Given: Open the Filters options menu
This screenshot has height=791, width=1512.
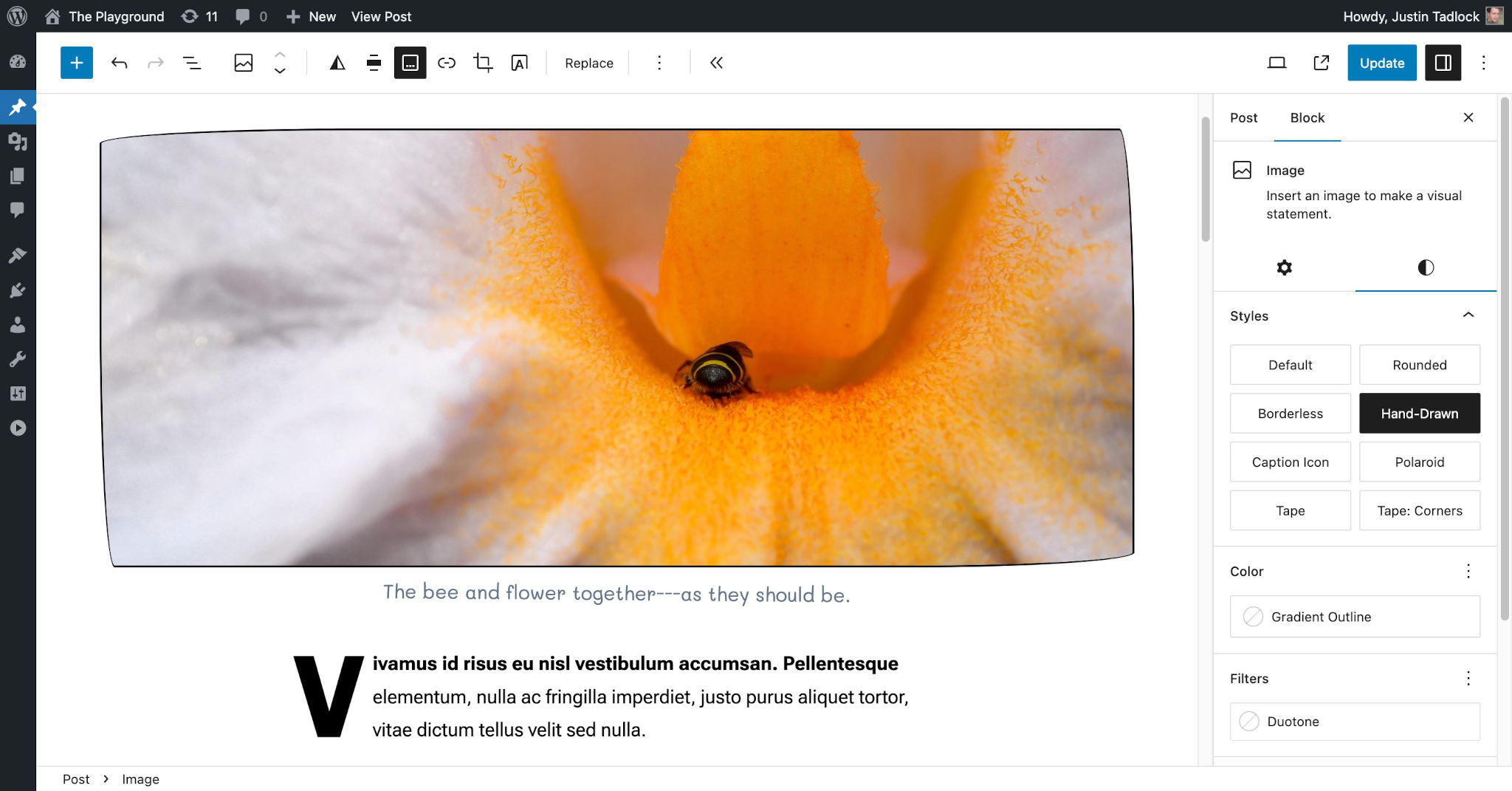Looking at the screenshot, I should click(1468, 678).
